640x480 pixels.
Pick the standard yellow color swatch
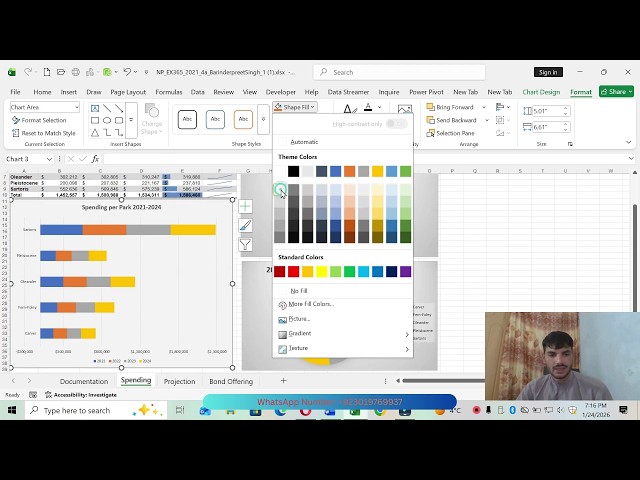(x=321, y=271)
